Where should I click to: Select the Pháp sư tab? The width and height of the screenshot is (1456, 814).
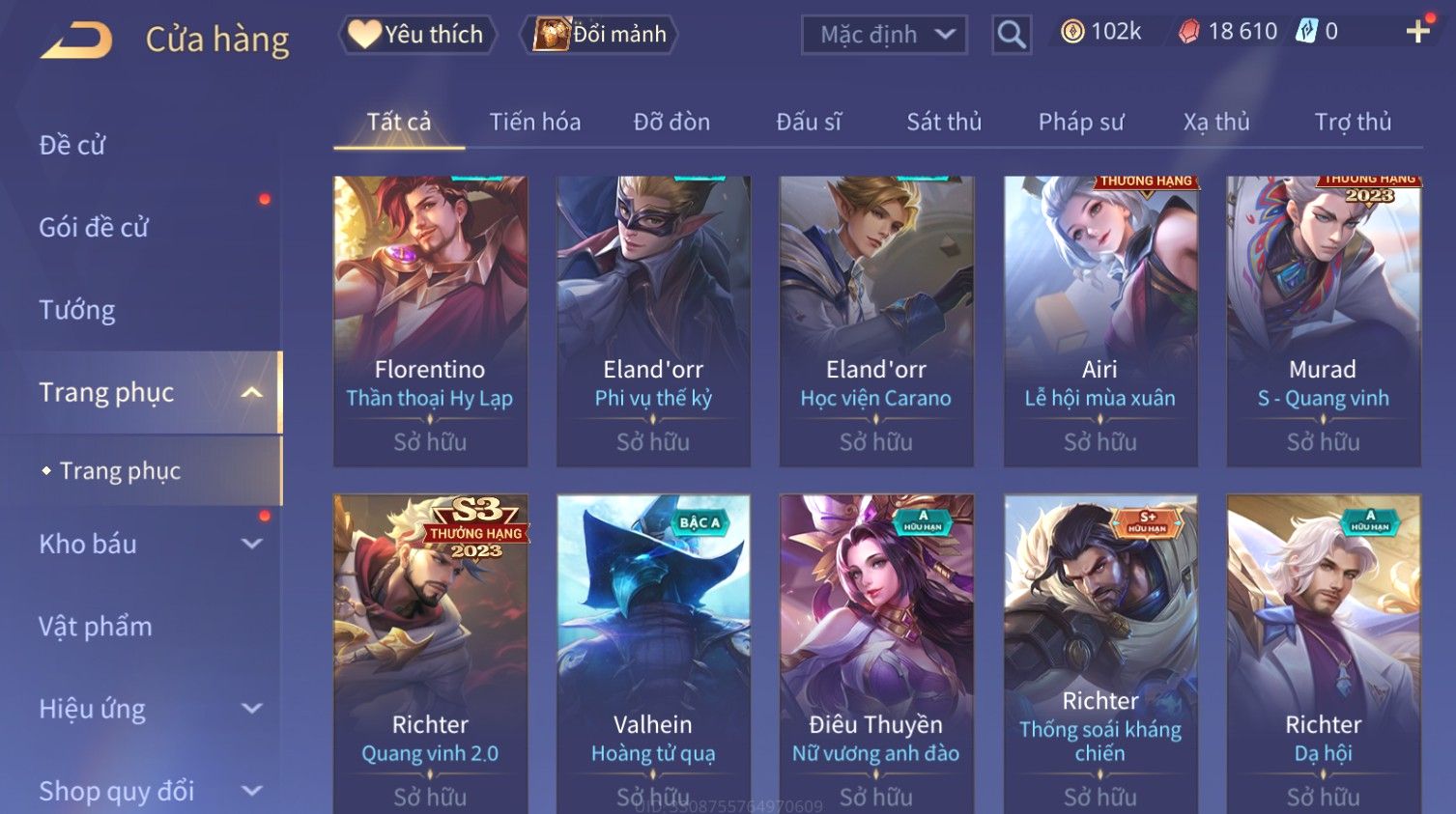coord(1081,122)
